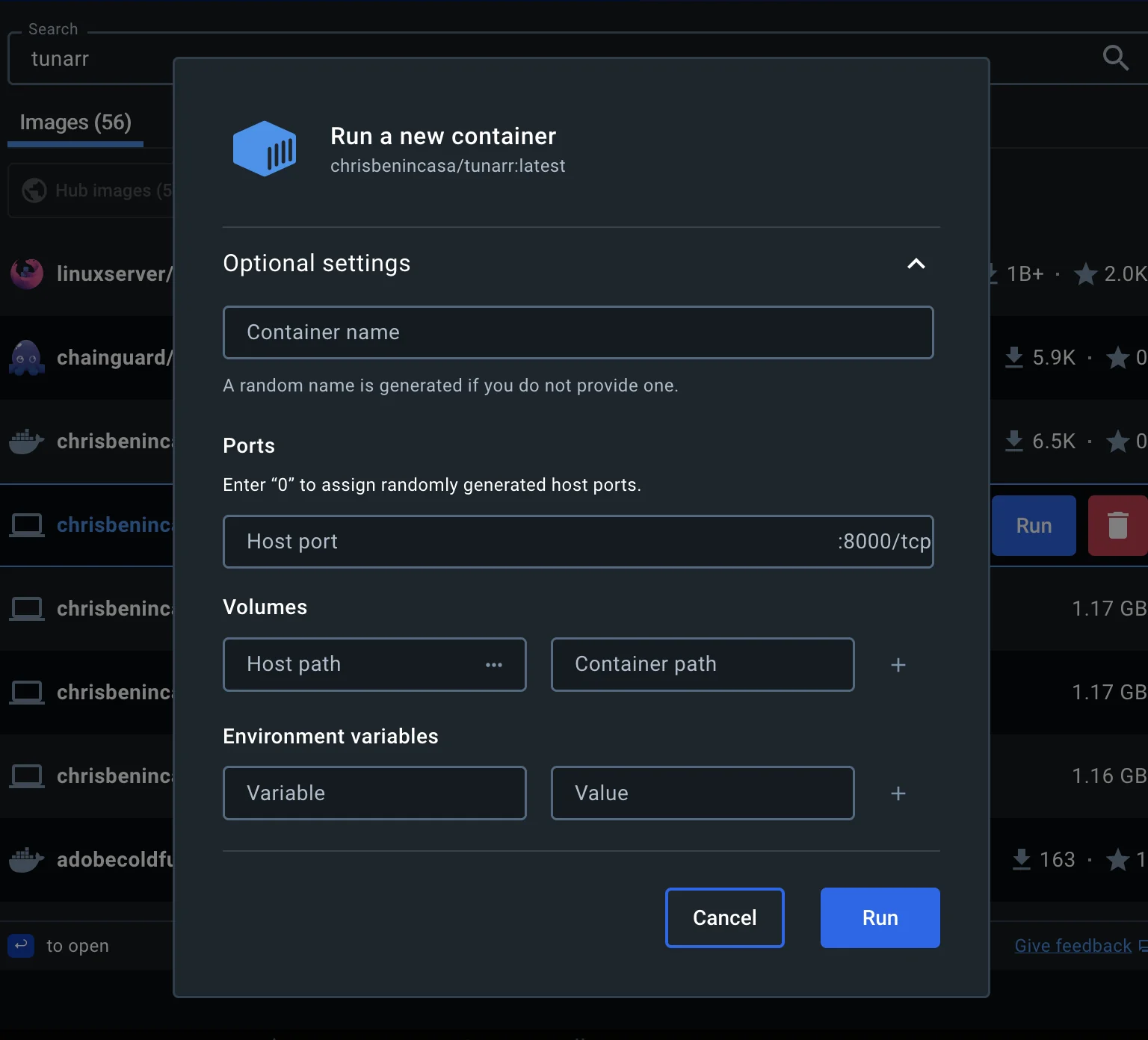Click the linuxserver avatar icon
Image resolution: width=1148 pixels, height=1040 pixels.
click(x=27, y=273)
